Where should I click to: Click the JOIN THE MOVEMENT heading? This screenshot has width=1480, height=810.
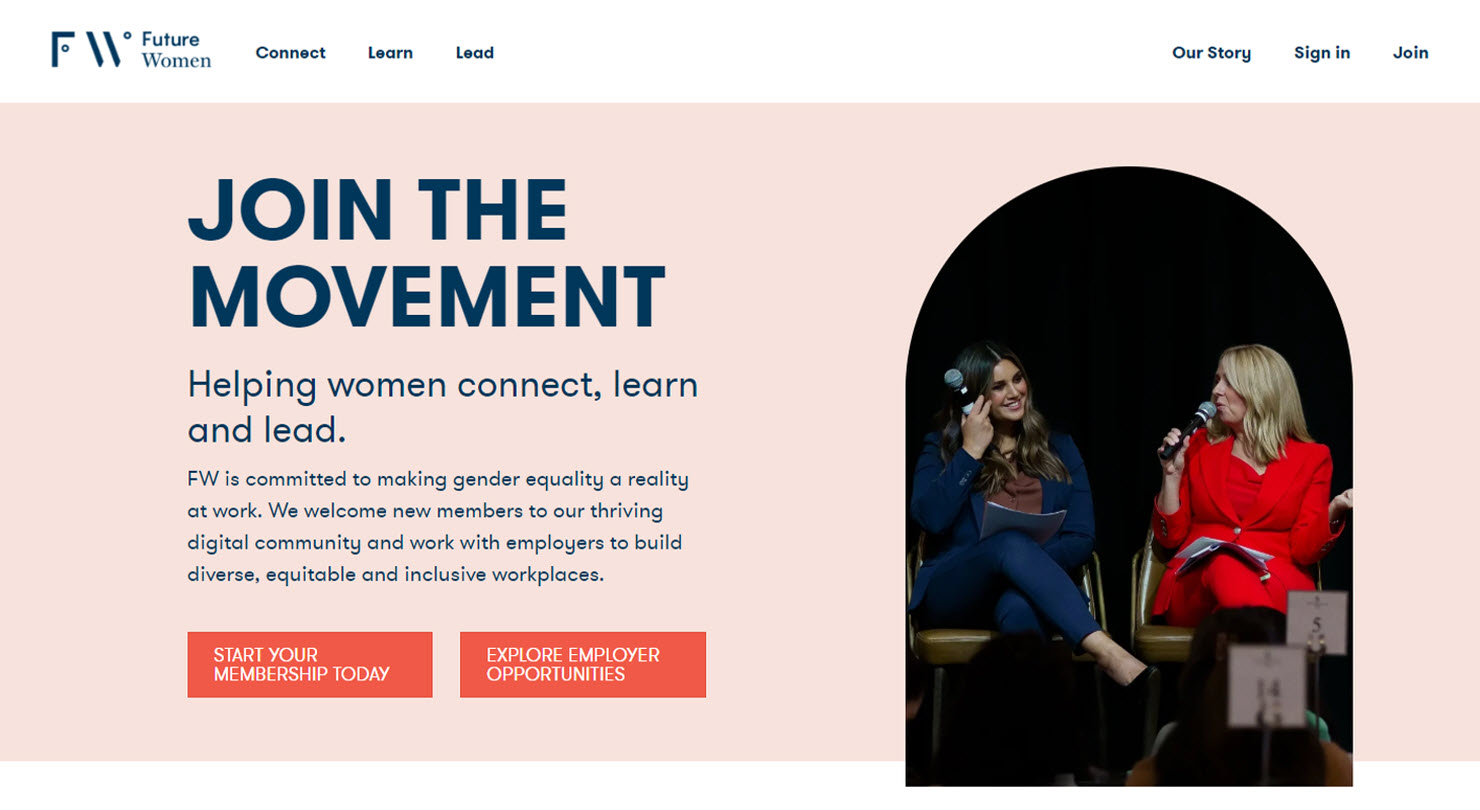[426, 254]
